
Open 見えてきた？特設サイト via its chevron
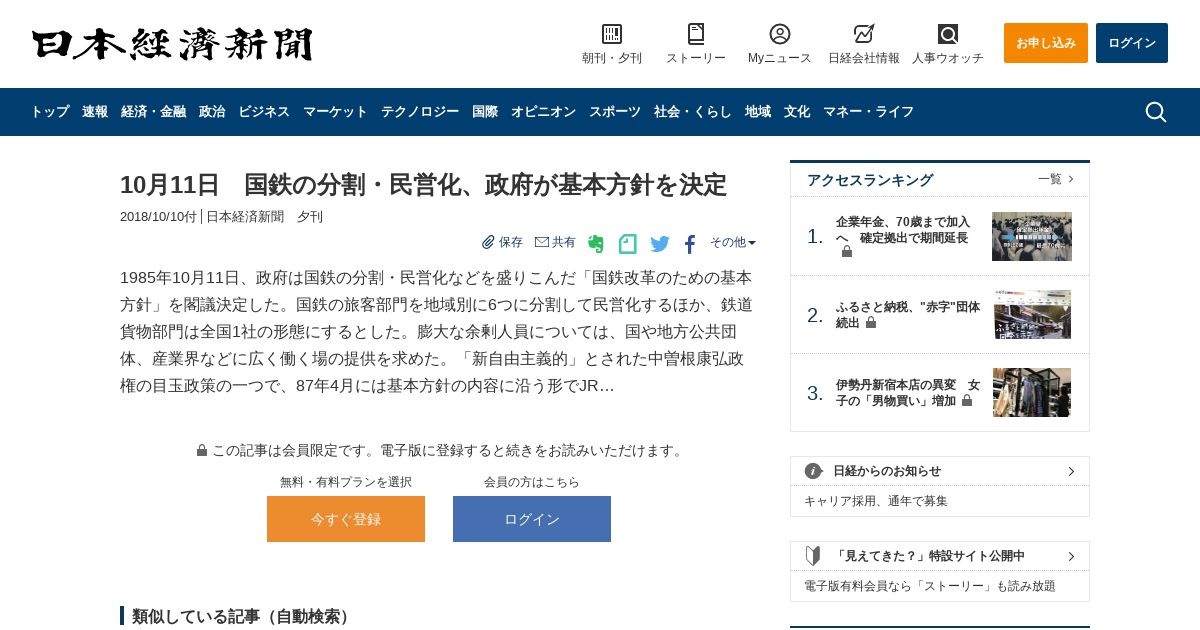pyautogui.click(x=1071, y=556)
